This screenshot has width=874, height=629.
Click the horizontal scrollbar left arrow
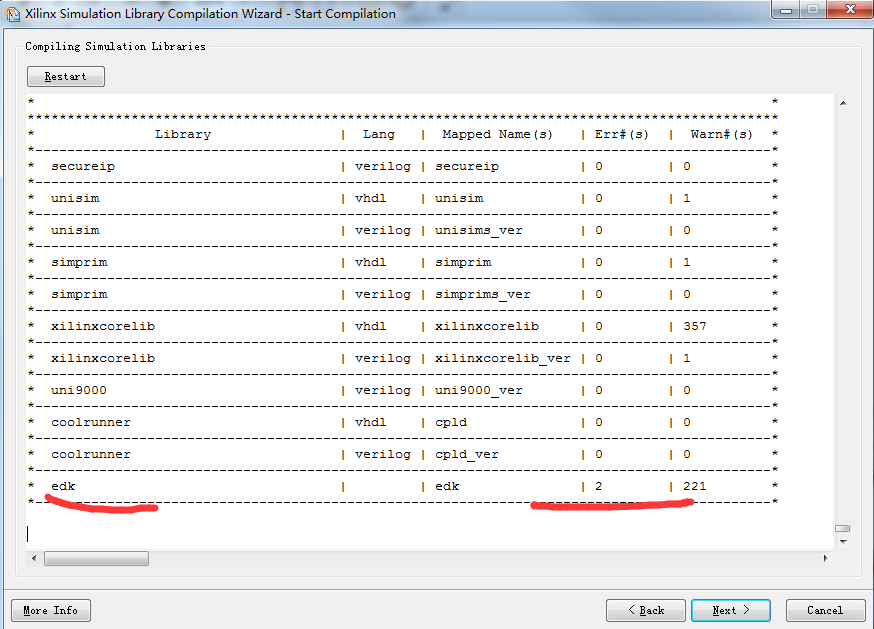click(x=34, y=558)
